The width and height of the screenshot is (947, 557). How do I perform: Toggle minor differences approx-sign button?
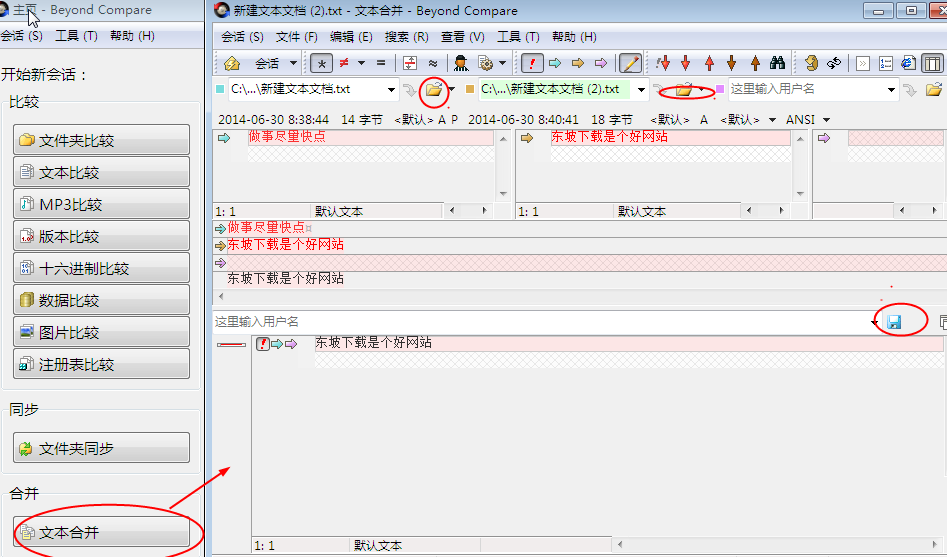(x=432, y=63)
